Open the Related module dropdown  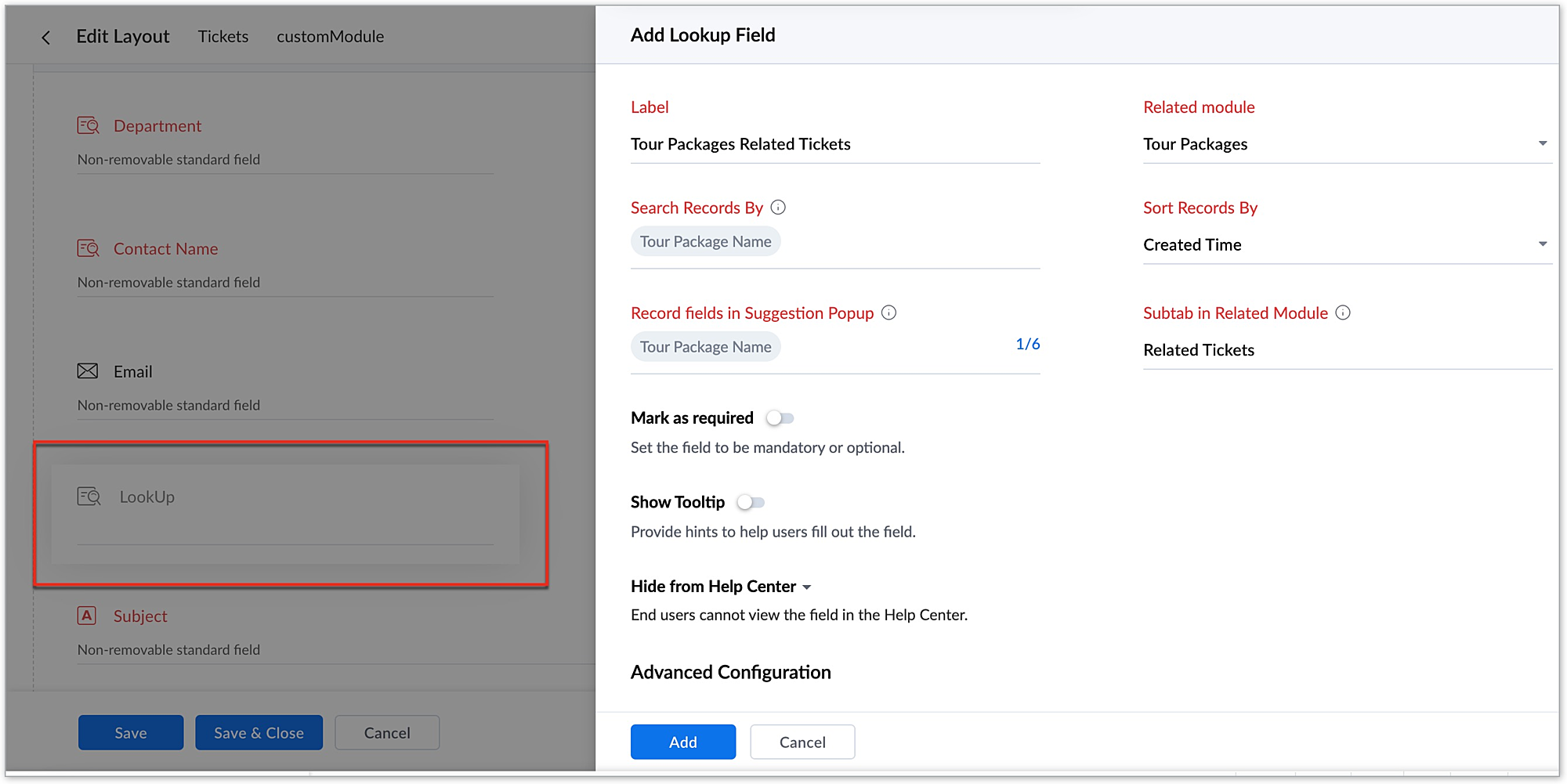(x=1346, y=144)
